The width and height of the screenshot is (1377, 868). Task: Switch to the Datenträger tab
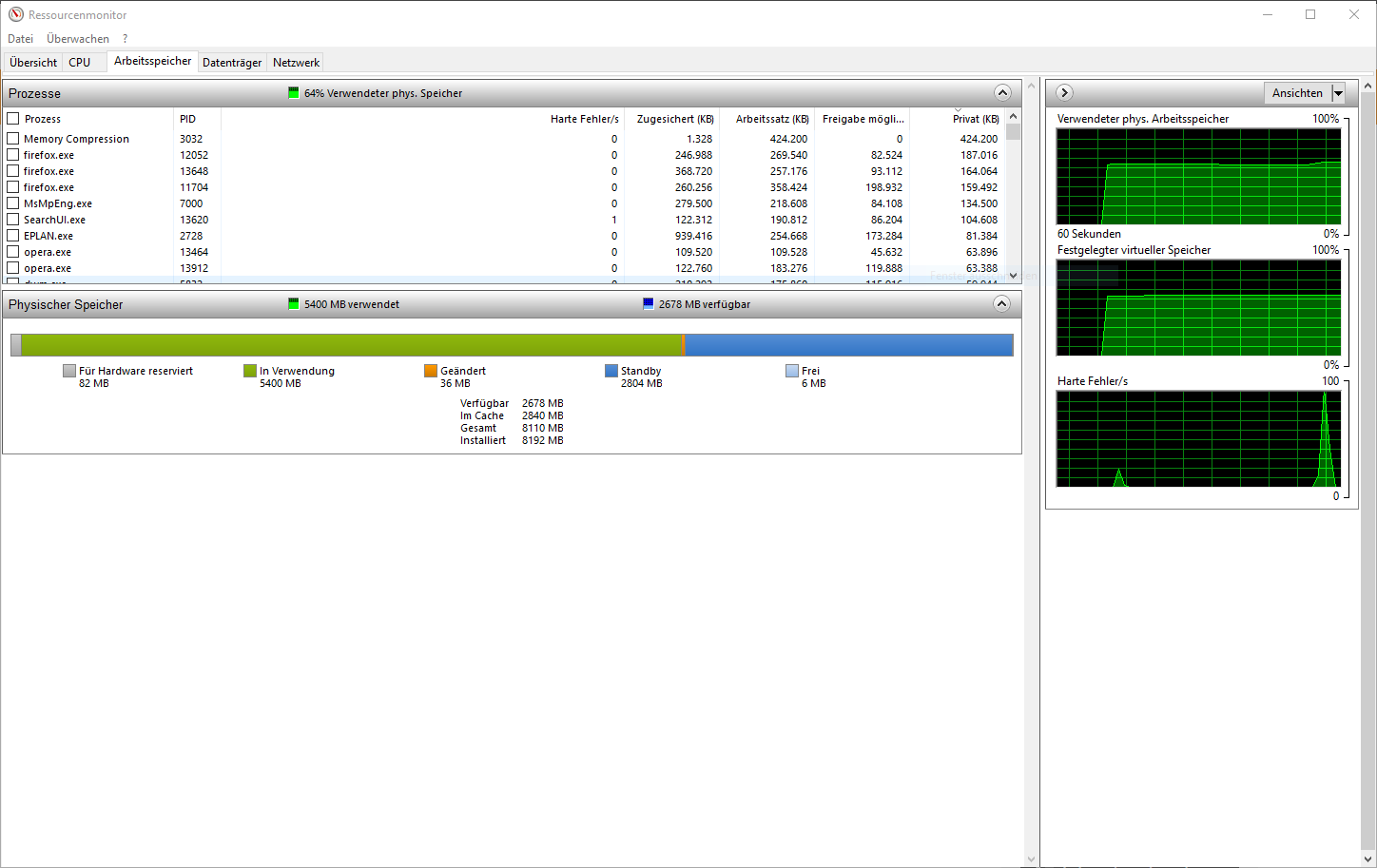232,63
